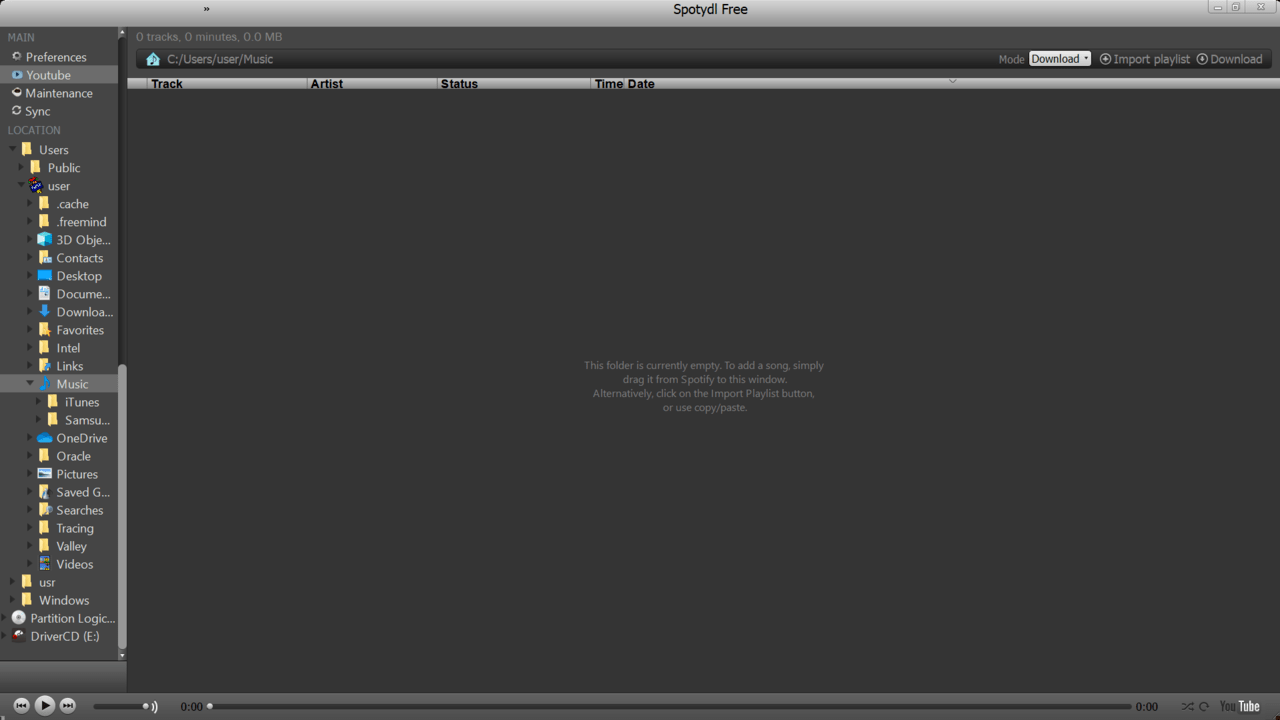This screenshot has height=720, width=1280.
Task: Expand the column options chevron in header
Action: (x=952, y=81)
